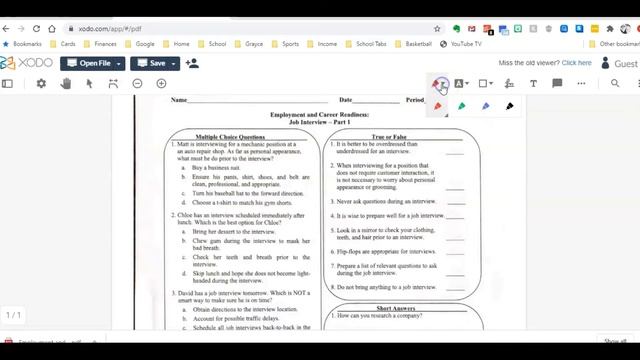Choose the green pen preset

click(x=462, y=106)
